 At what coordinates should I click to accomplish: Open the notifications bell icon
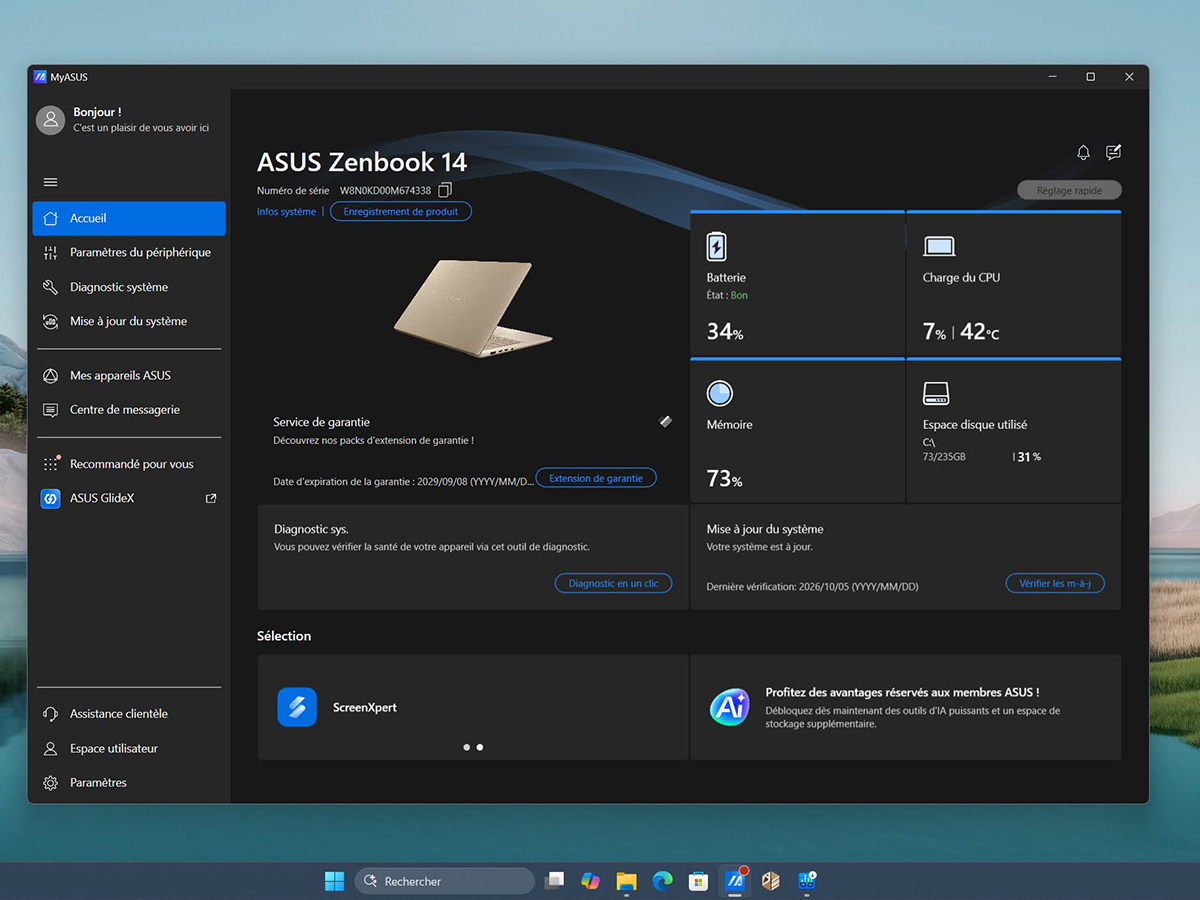point(1083,152)
